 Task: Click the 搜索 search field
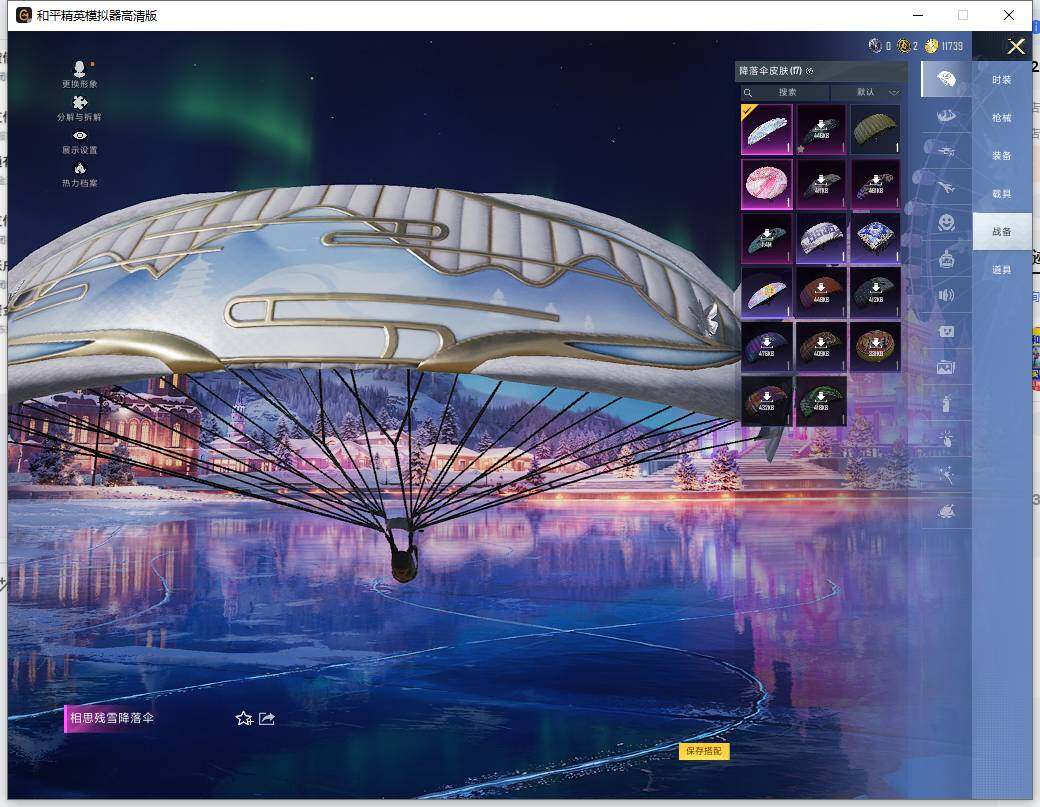tap(785, 92)
